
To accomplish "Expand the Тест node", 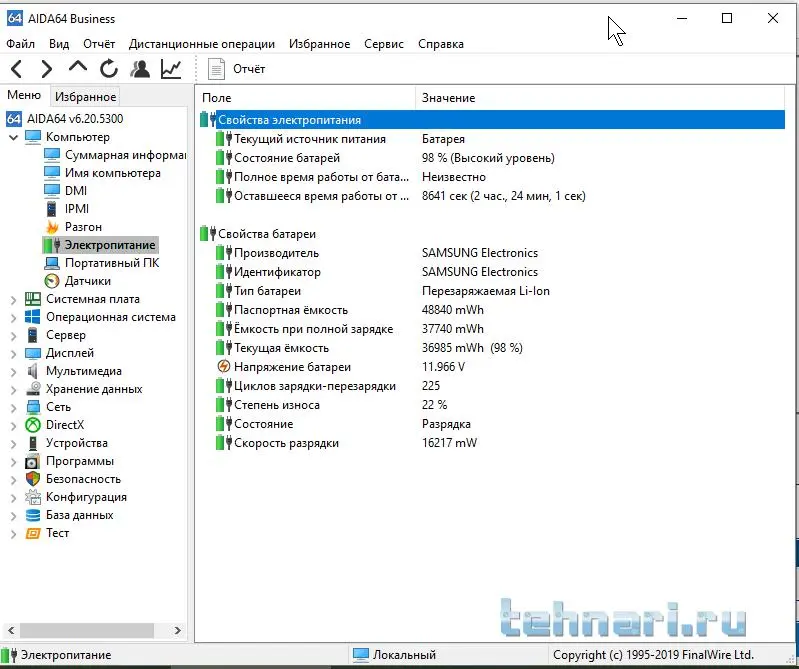I will (13, 533).
